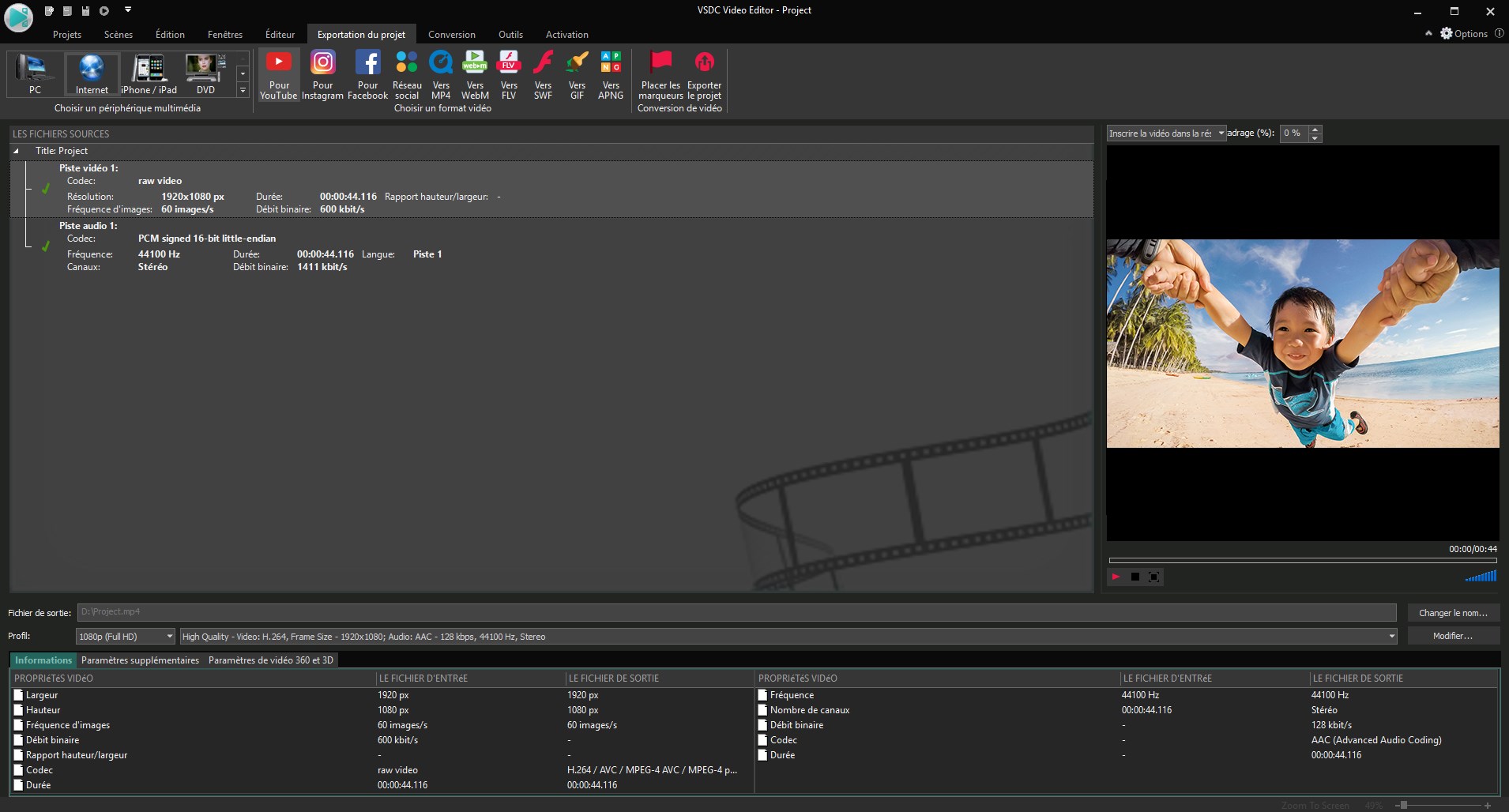This screenshot has width=1509, height=812.
Task: Toggle the Largeur property checkbox
Action: pyautogui.click(x=19, y=695)
